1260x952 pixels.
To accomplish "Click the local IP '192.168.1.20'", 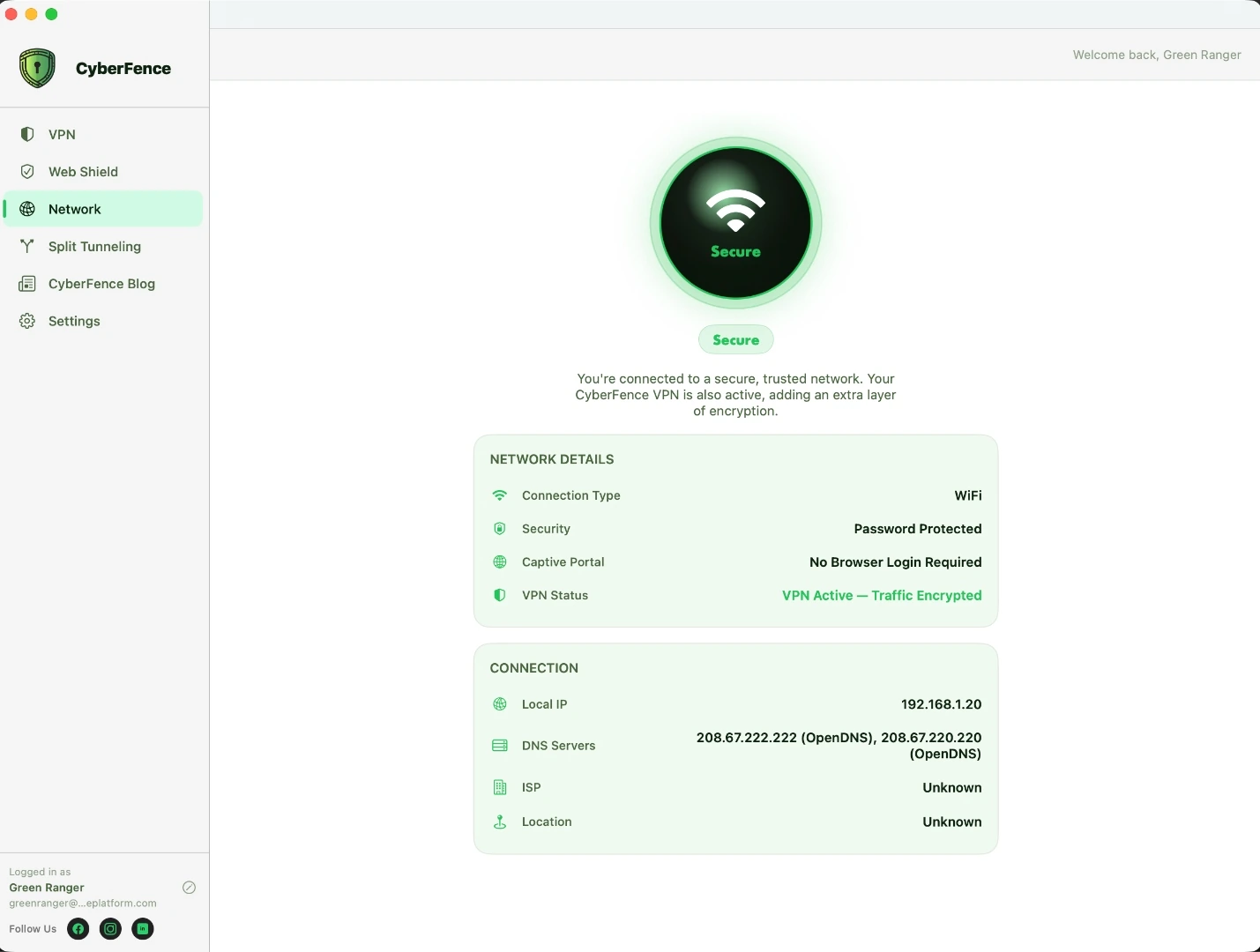I will pos(941,704).
